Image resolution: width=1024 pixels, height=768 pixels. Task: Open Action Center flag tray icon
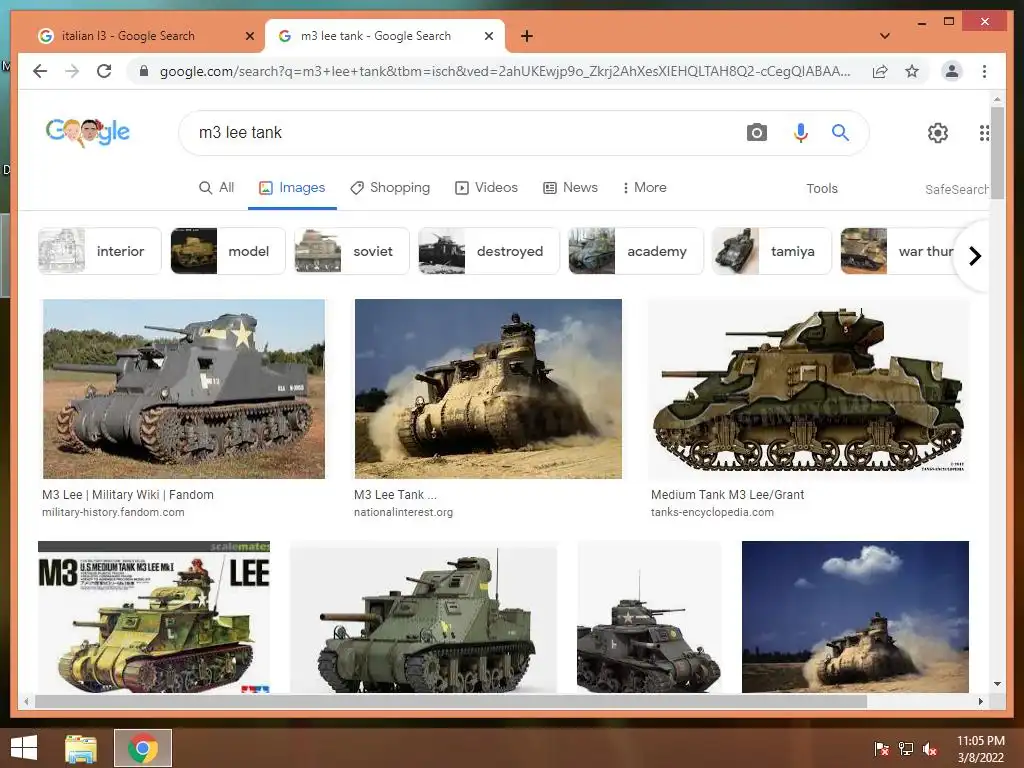(881, 749)
